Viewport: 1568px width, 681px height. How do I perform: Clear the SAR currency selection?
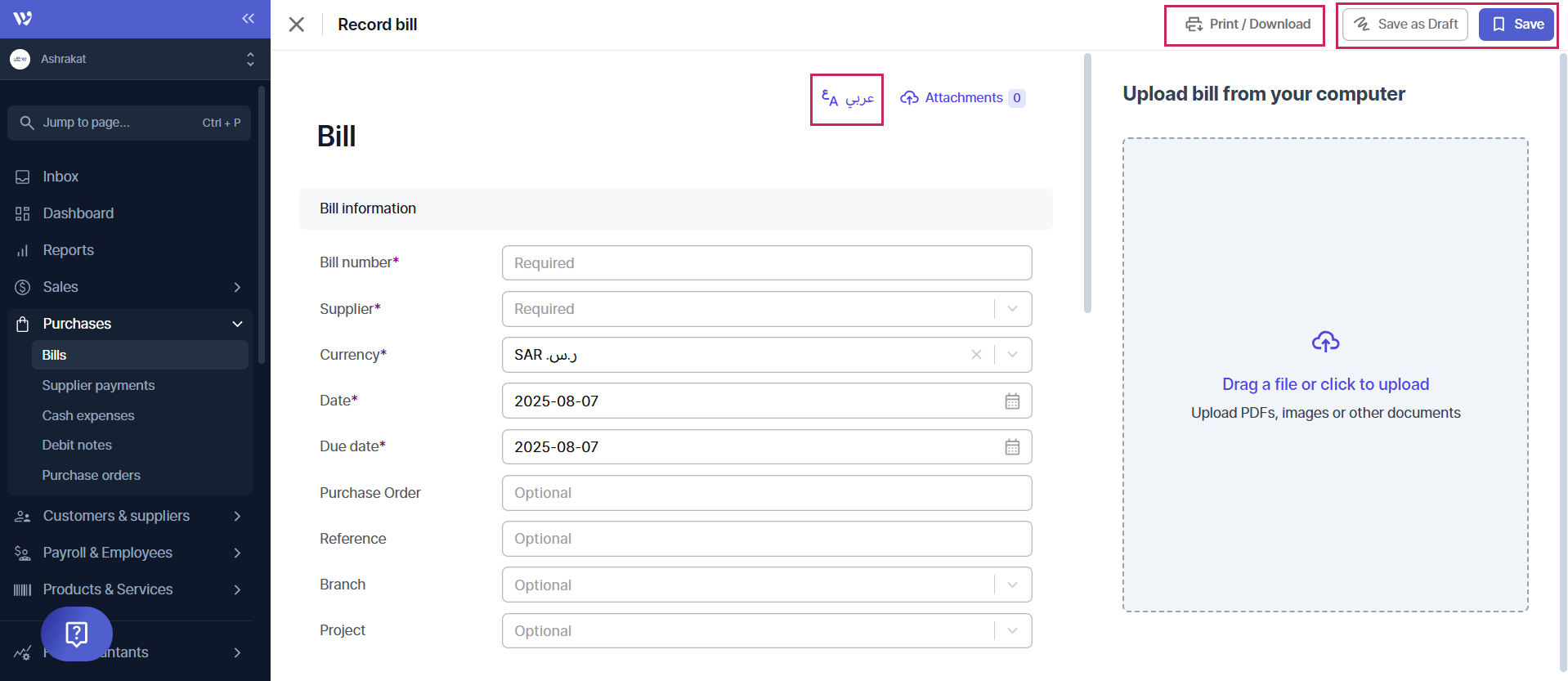[x=976, y=355]
